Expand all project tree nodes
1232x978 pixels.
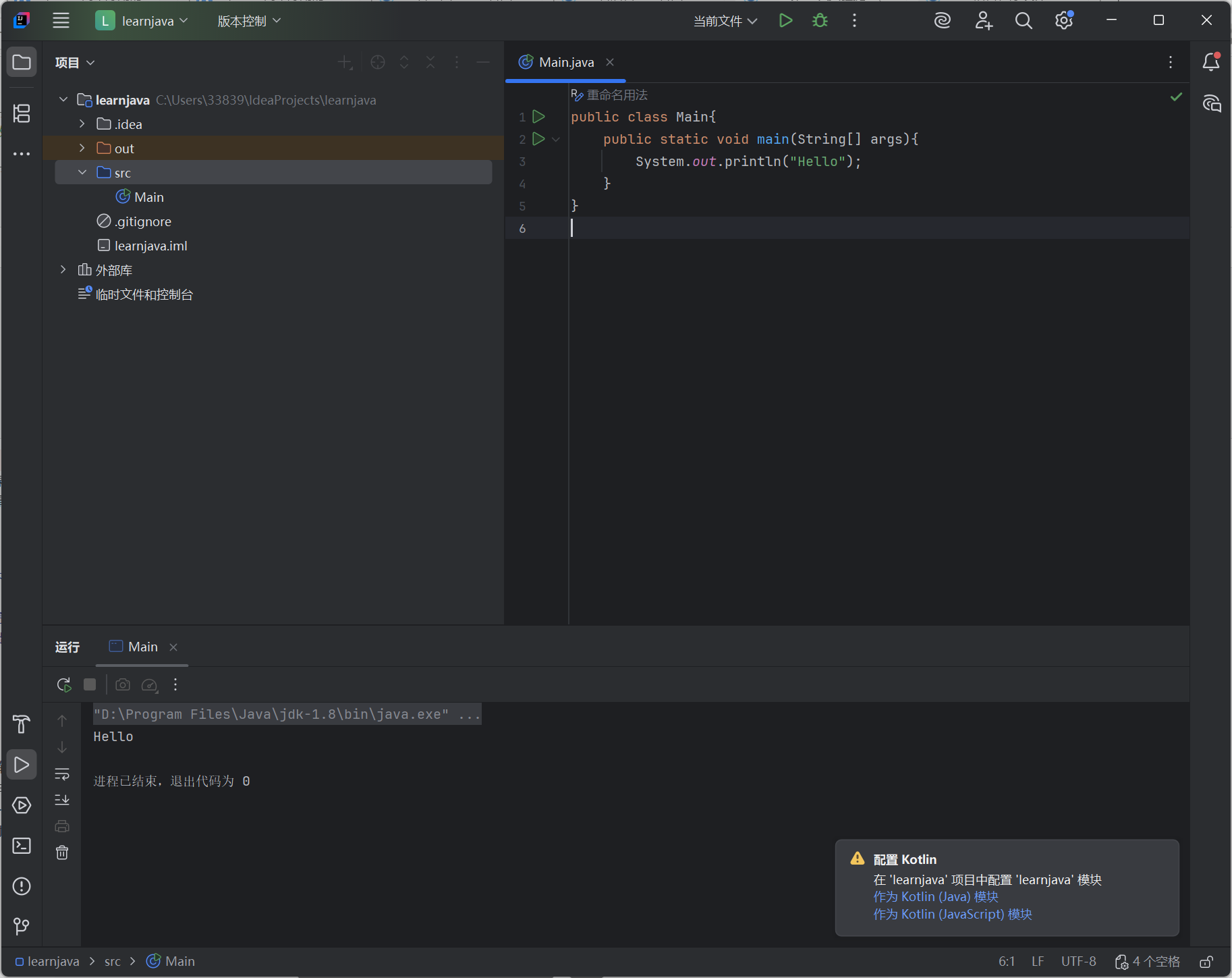(x=404, y=62)
